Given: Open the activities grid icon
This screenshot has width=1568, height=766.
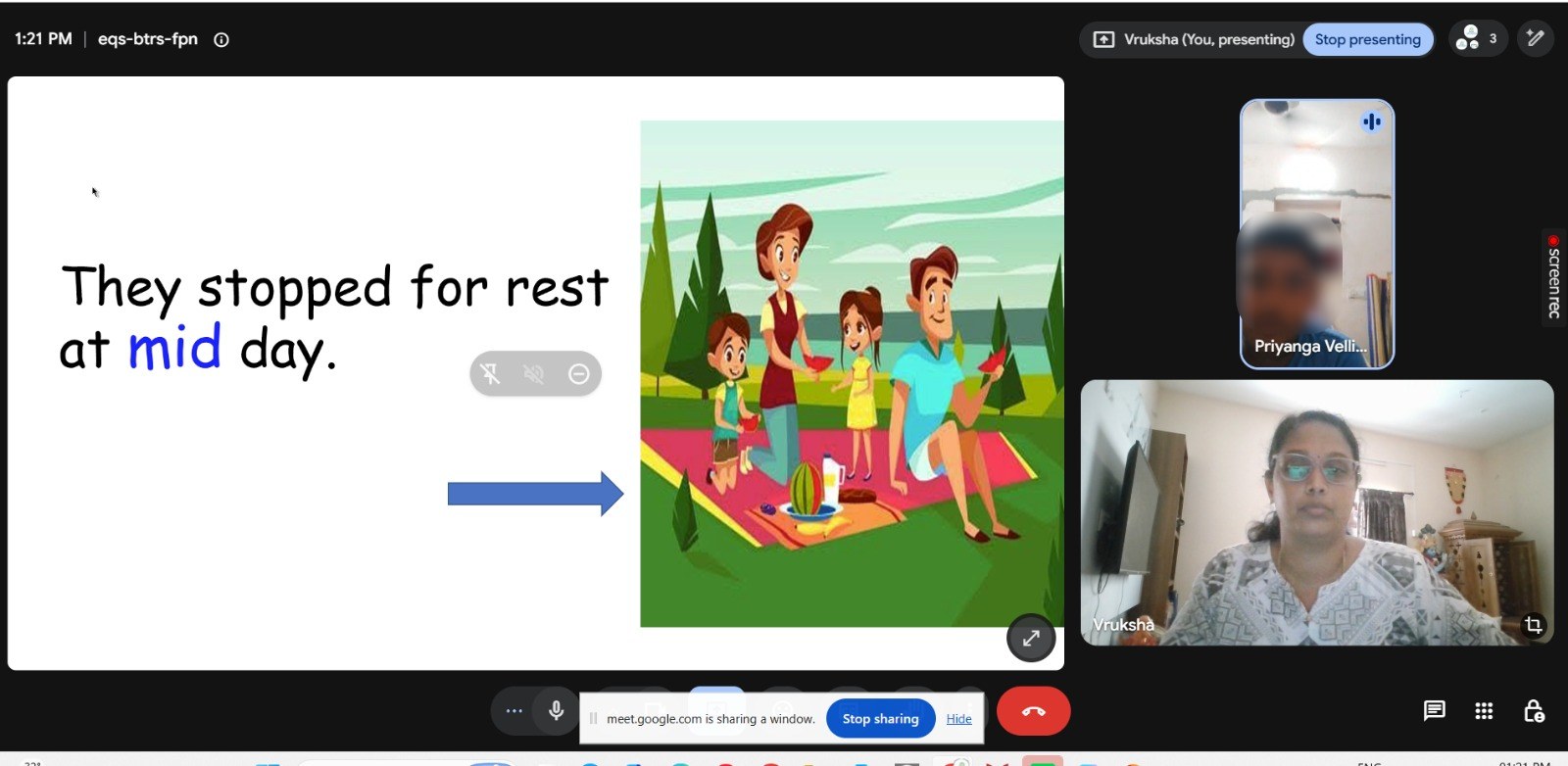Looking at the screenshot, I should [x=1484, y=711].
